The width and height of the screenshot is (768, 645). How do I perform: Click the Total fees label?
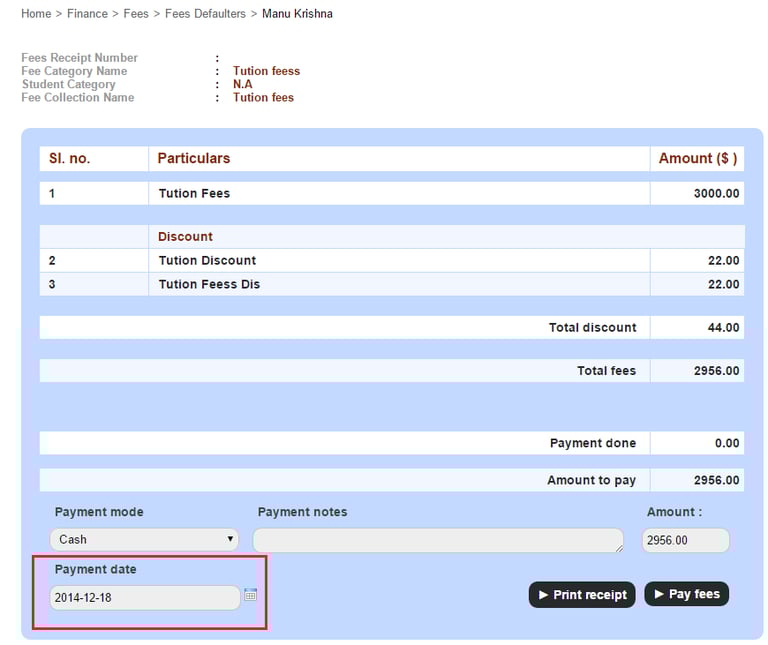click(x=606, y=371)
